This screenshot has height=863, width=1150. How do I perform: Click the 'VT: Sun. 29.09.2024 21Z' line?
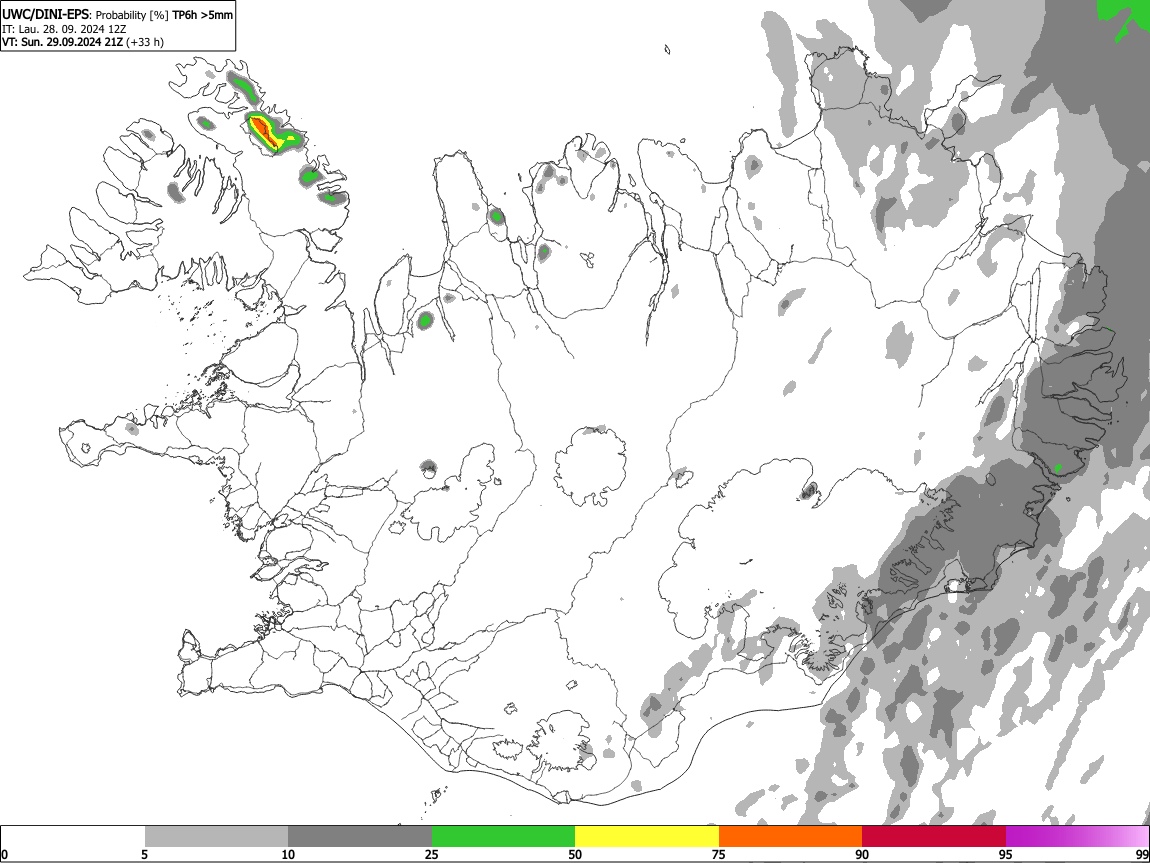click(x=62, y=43)
